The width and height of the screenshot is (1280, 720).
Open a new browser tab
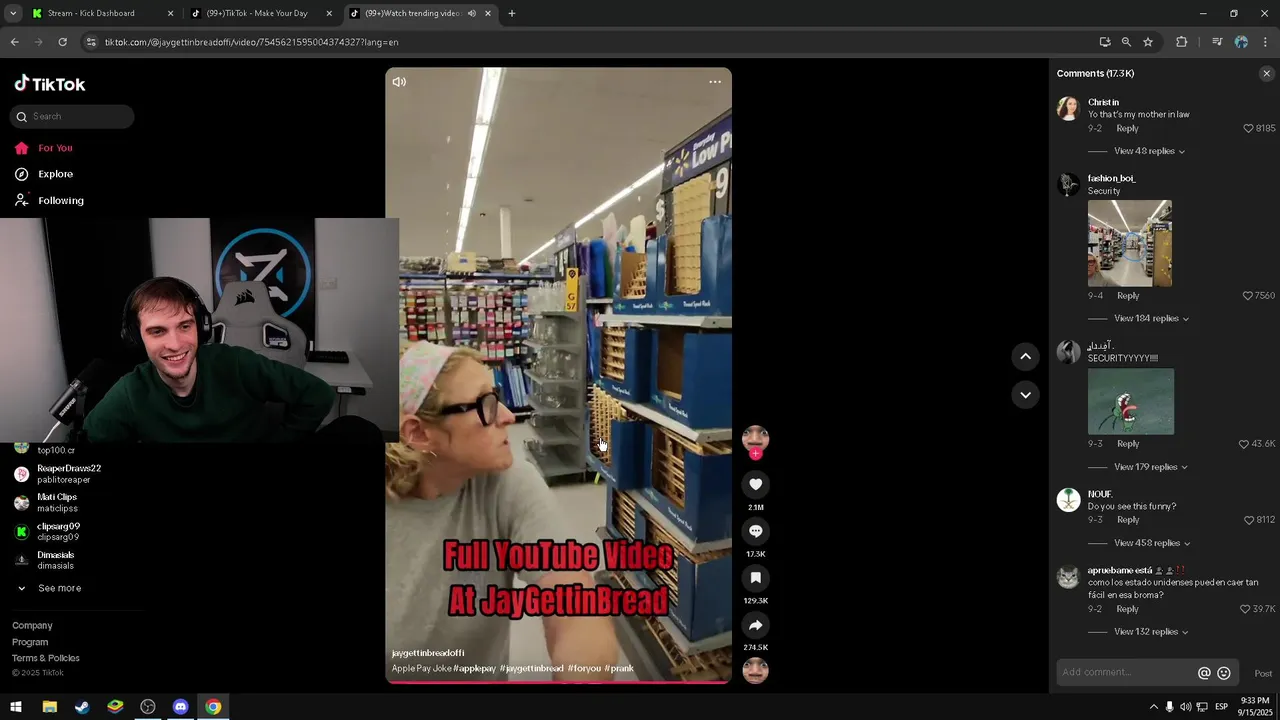[511, 13]
